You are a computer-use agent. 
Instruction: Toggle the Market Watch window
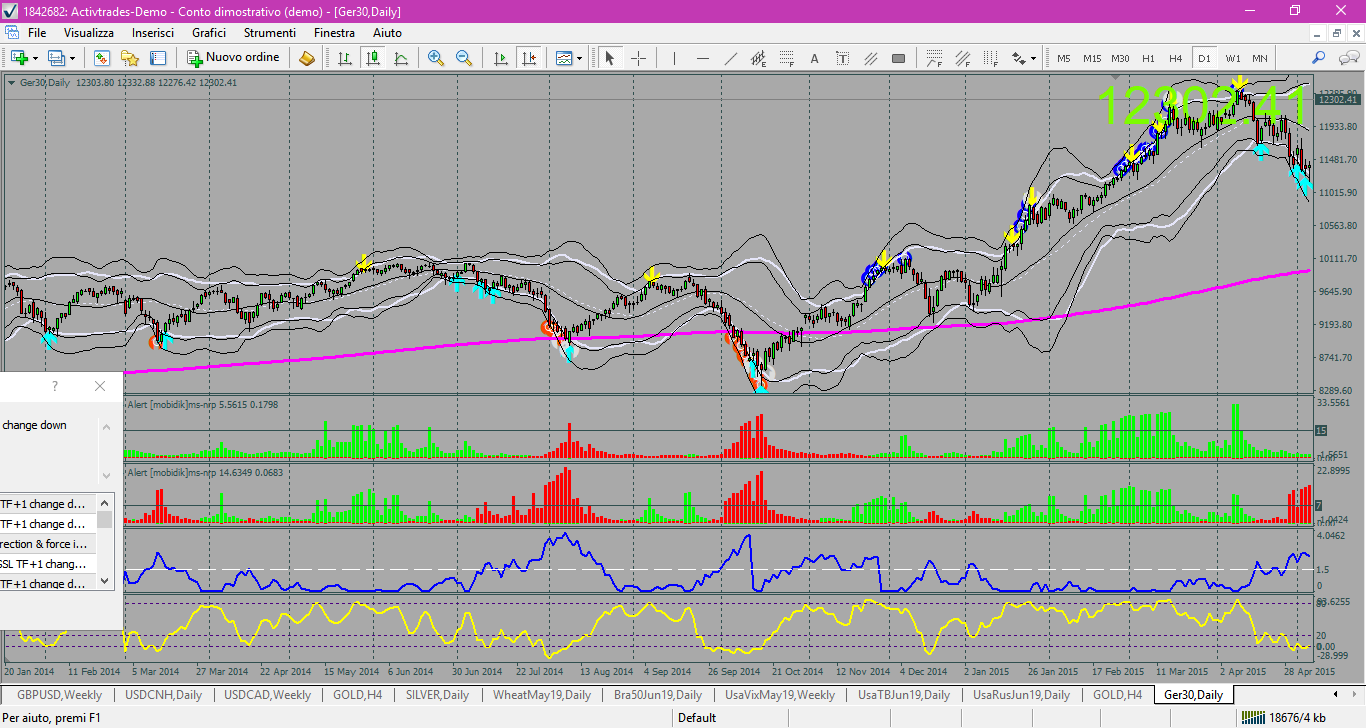coord(102,58)
